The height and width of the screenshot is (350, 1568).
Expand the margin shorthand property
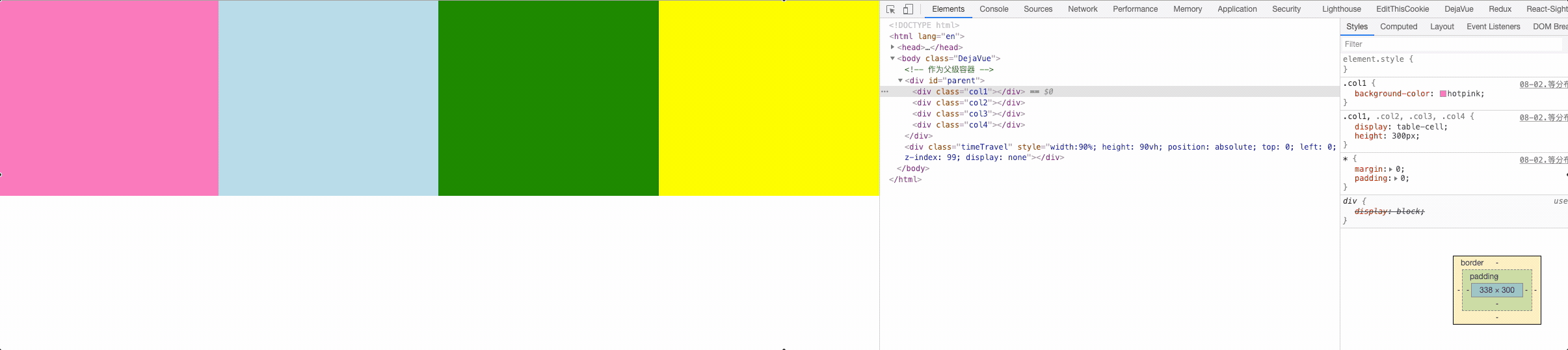pos(1390,169)
